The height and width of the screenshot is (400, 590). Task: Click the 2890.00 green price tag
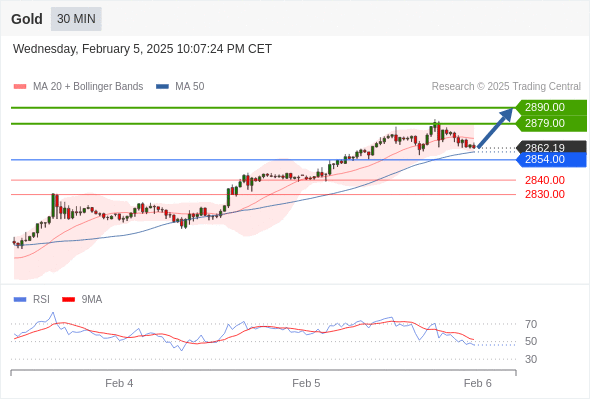551,107
